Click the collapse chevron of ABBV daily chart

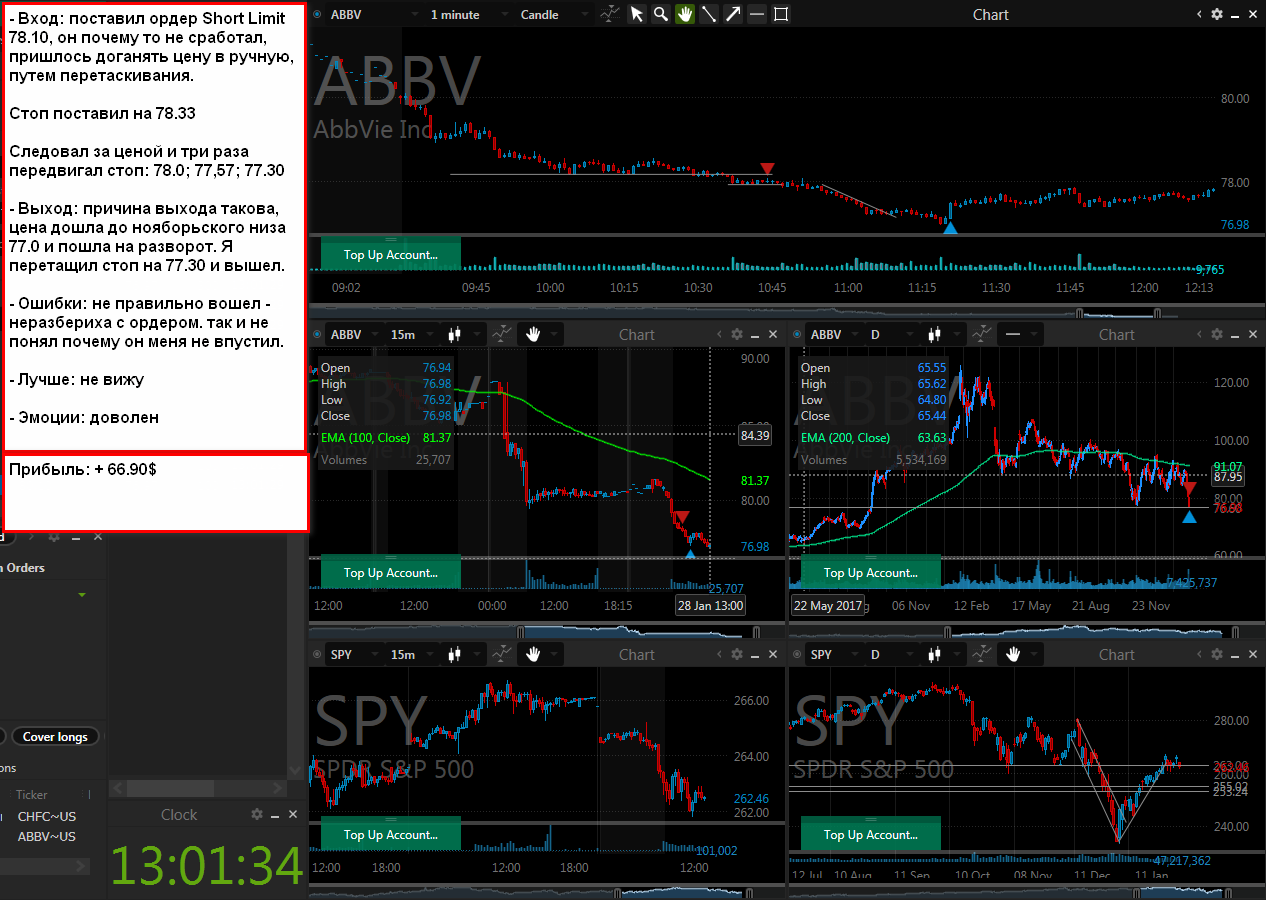click(x=1199, y=334)
